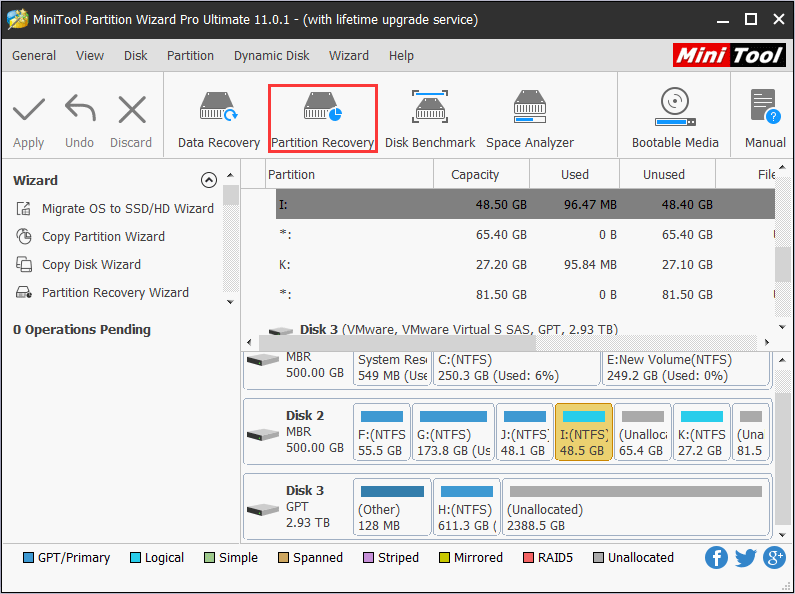Click the Logical legend color swatch
795x594 pixels.
(x=135, y=558)
